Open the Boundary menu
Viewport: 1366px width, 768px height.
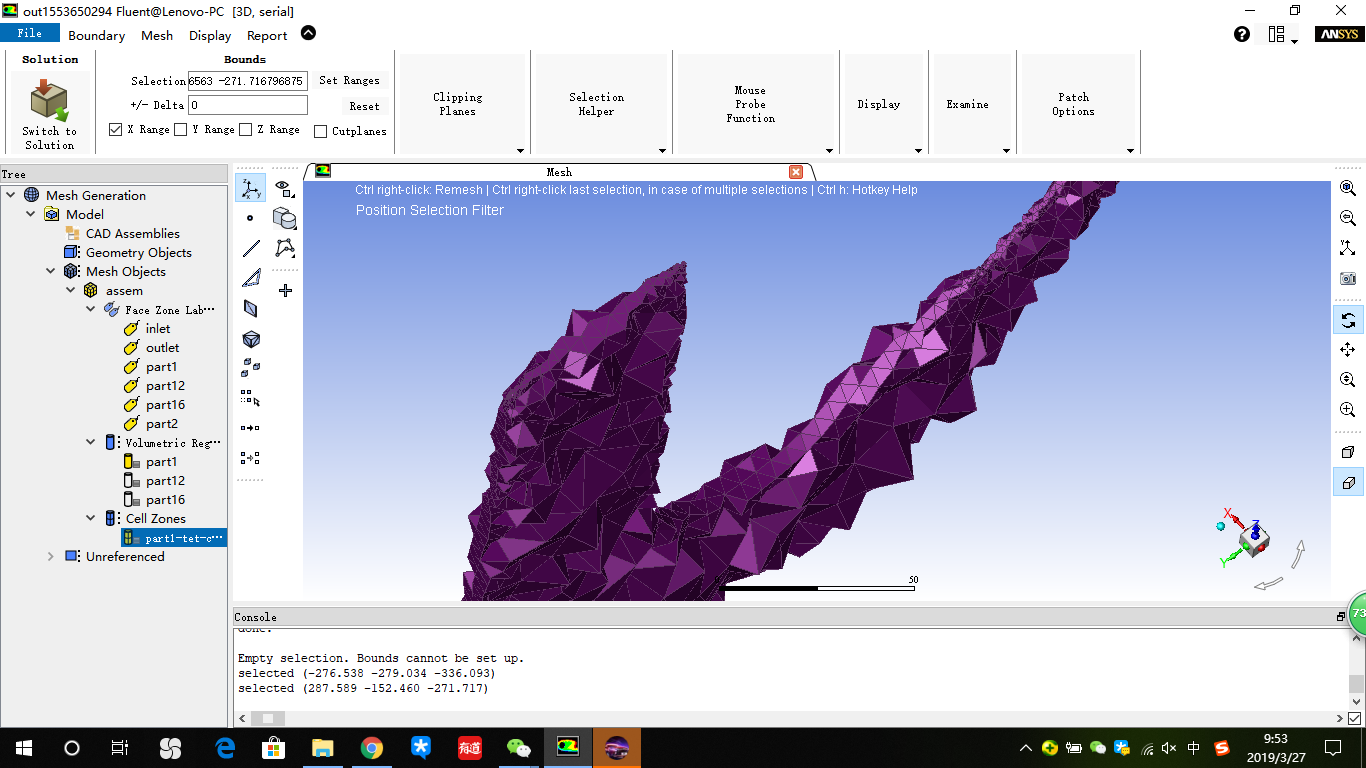click(x=96, y=35)
